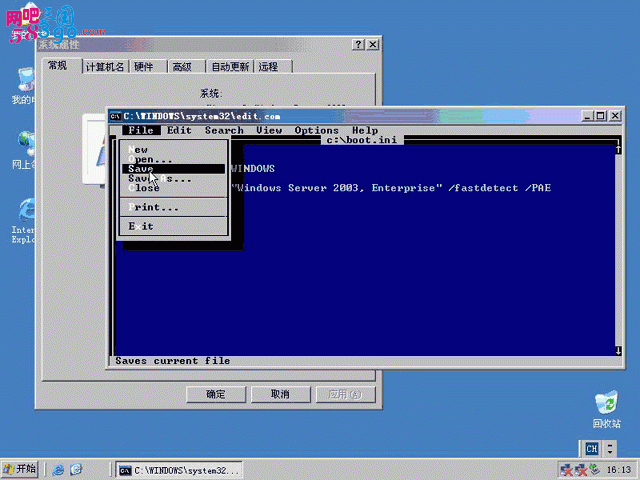
Task: Click the second network tray icon
Action: coord(580,470)
